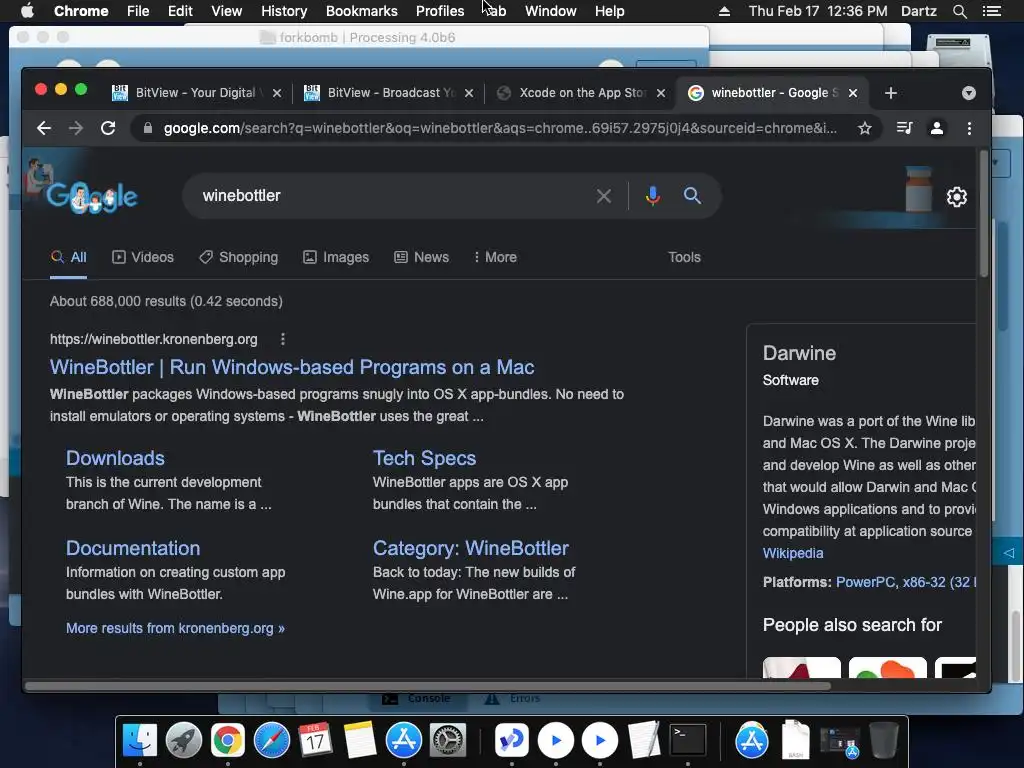Open System Preferences from the Dock
The width and height of the screenshot is (1024, 768).
pos(447,740)
